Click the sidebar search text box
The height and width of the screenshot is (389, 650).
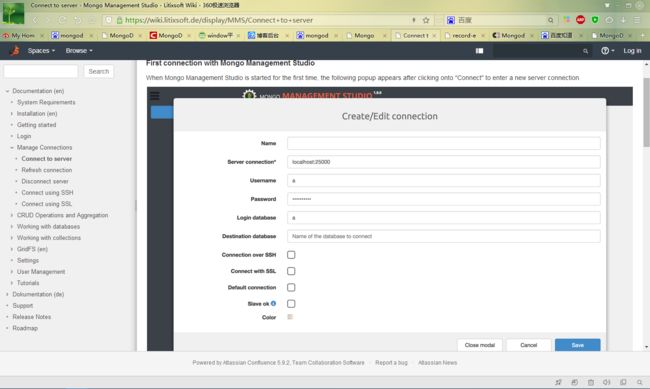[41, 71]
